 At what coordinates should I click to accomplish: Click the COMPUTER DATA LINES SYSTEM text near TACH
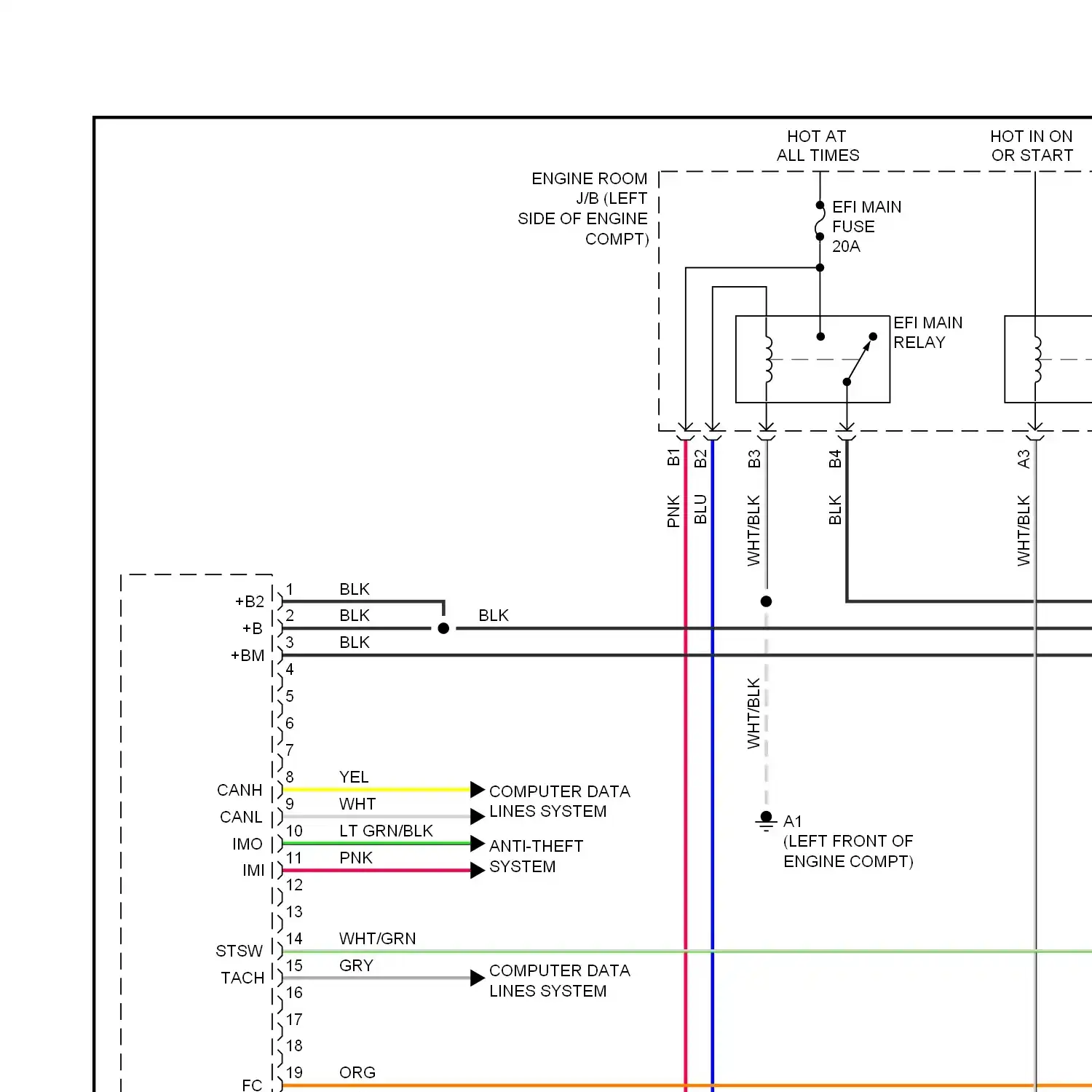pos(559,981)
